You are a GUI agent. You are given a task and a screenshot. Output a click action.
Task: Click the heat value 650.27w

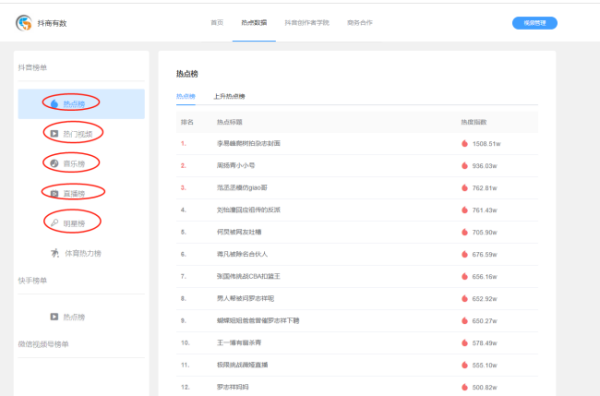point(484,321)
